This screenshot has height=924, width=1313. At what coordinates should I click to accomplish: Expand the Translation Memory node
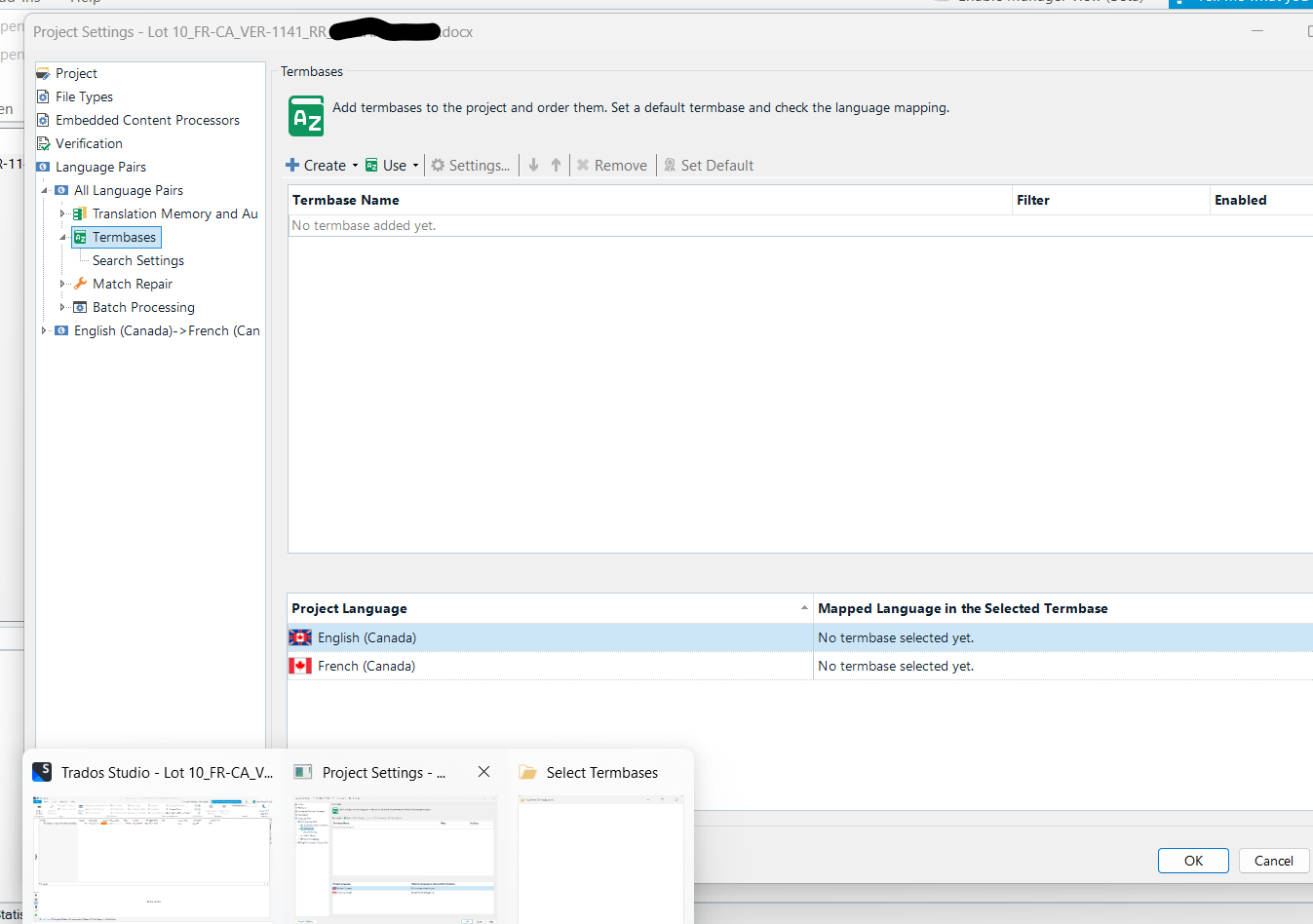[62, 213]
